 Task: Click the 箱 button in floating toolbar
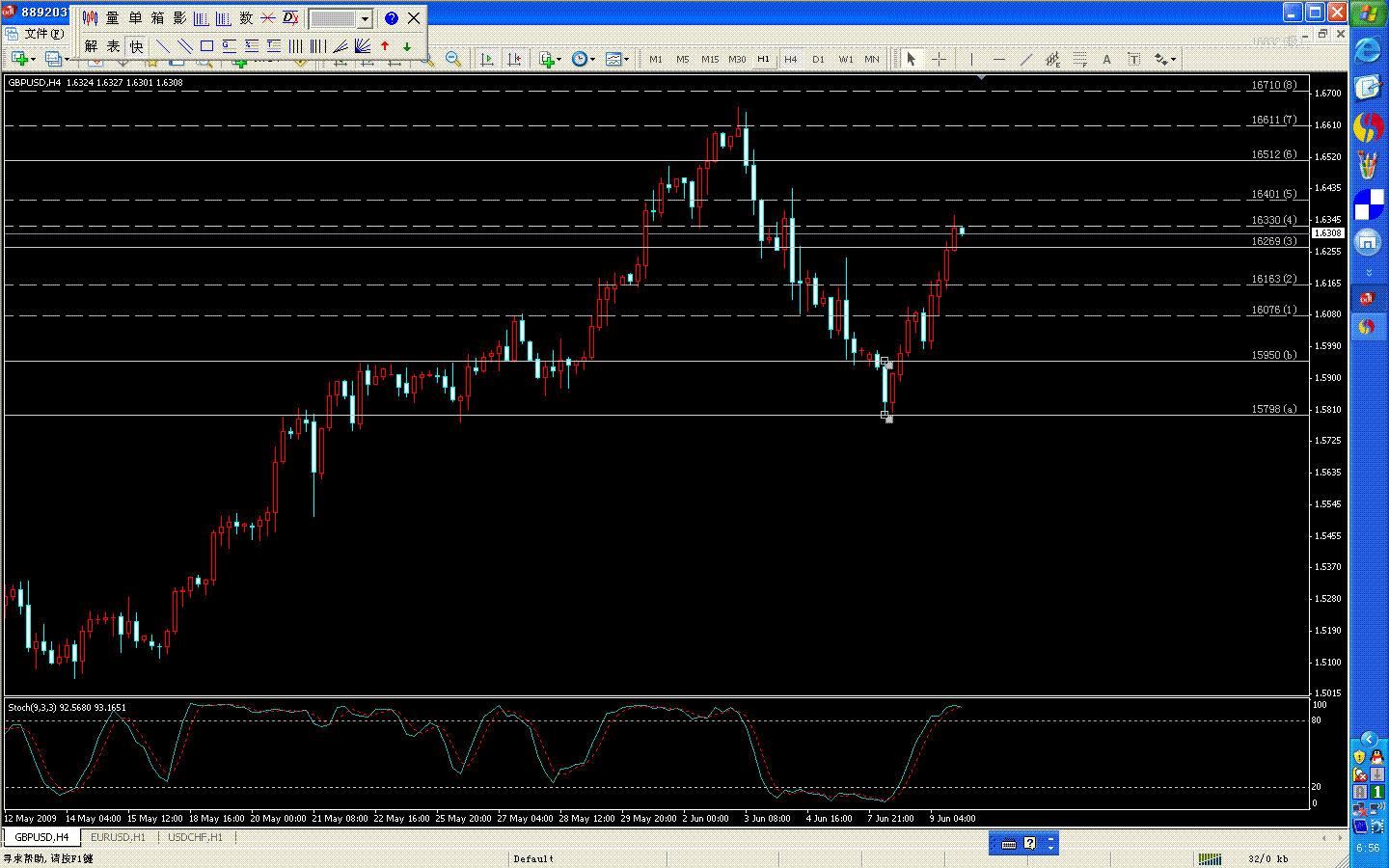pyautogui.click(x=157, y=18)
